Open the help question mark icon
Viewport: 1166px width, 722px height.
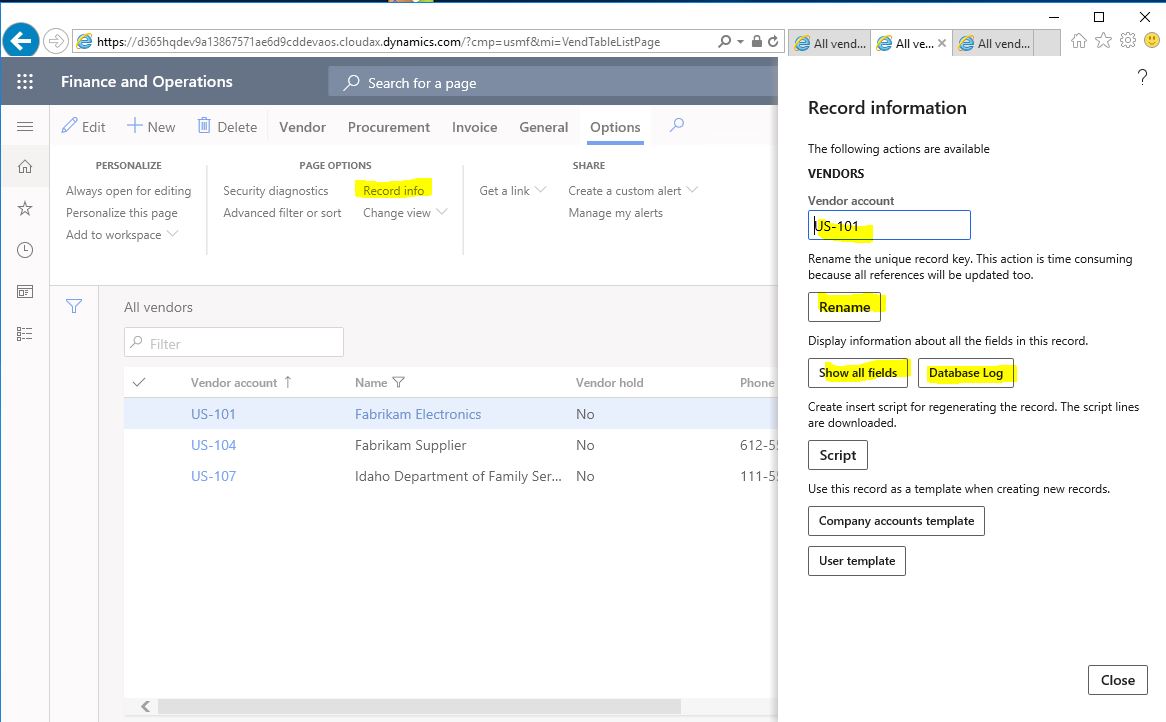click(1142, 77)
